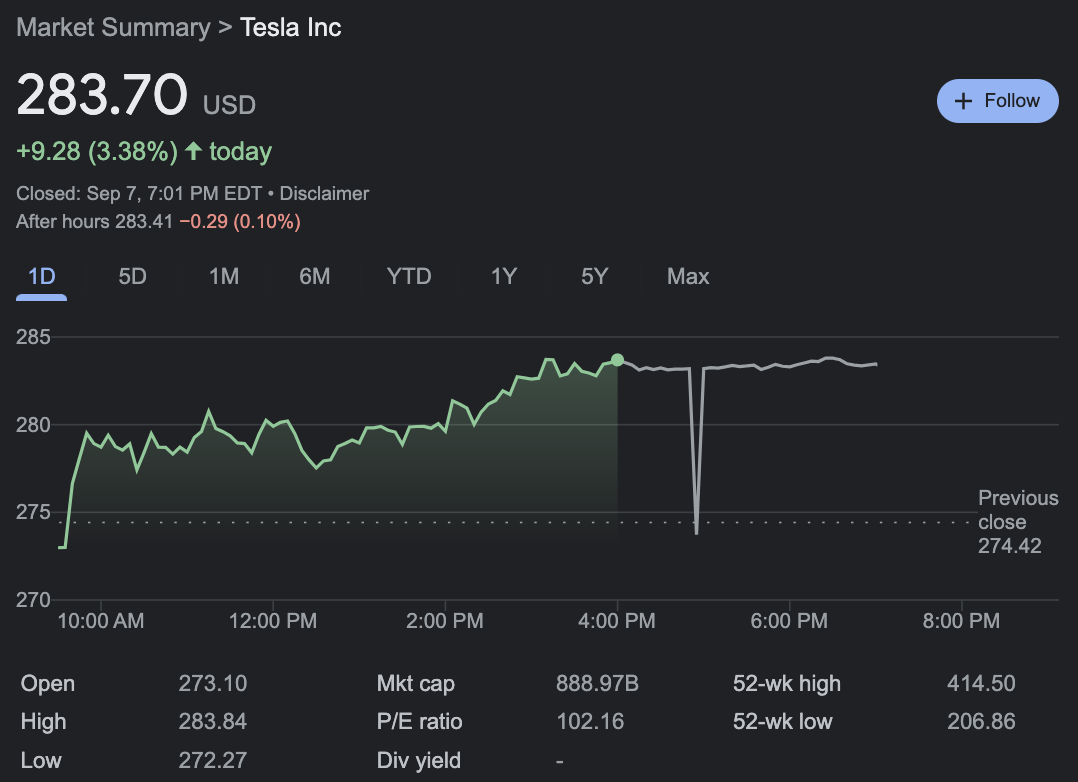Open the Market Summary breadcrumb link
Image resolution: width=1078 pixels, height=782 pixels.
point(113,28)
